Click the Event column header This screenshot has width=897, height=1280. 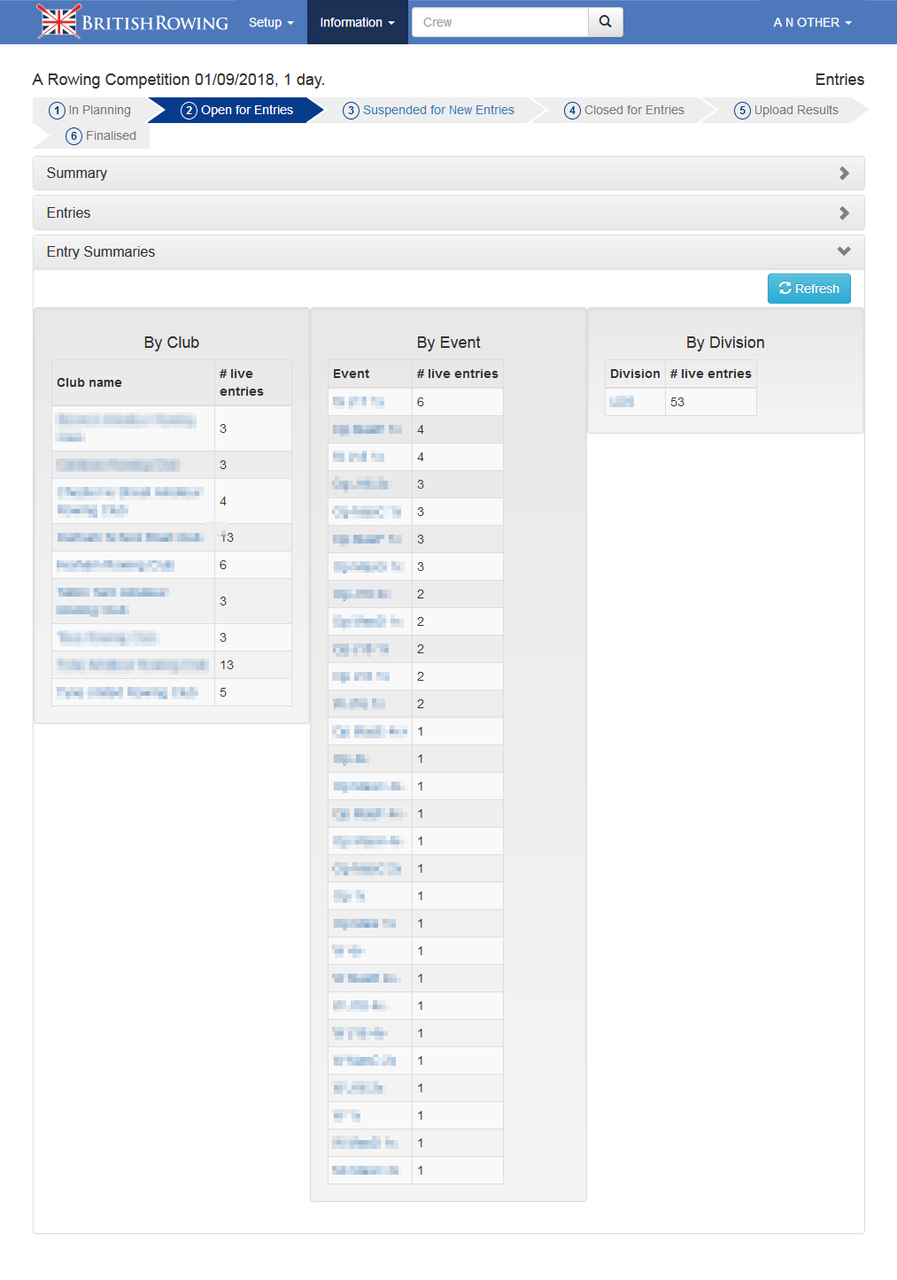351,373
